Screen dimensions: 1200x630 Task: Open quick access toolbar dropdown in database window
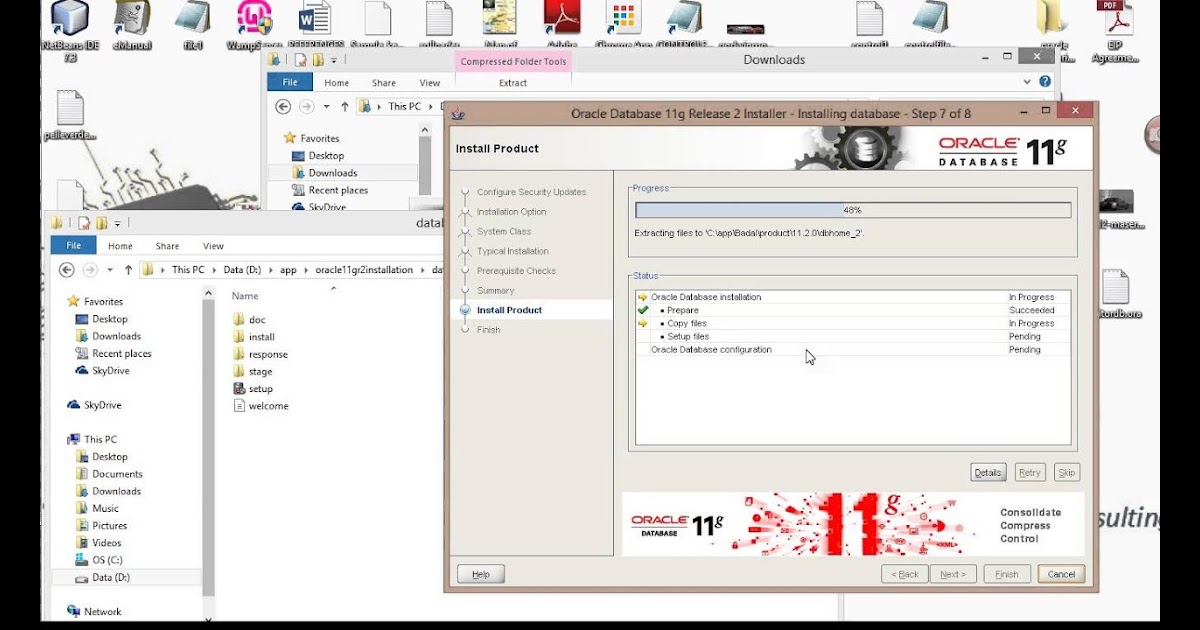point(118,223)
